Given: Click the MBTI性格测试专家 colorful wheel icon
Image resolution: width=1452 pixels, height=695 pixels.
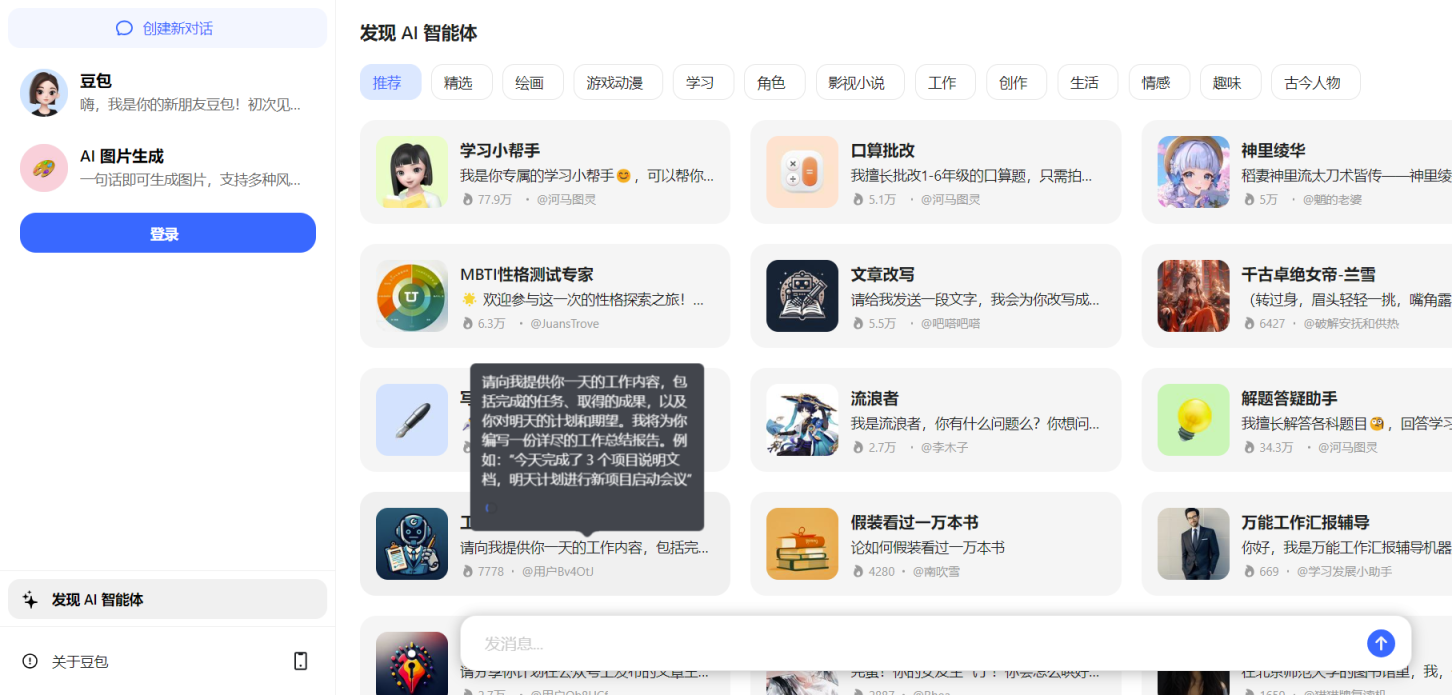Looking at the screenshot, I should (412, 295).
